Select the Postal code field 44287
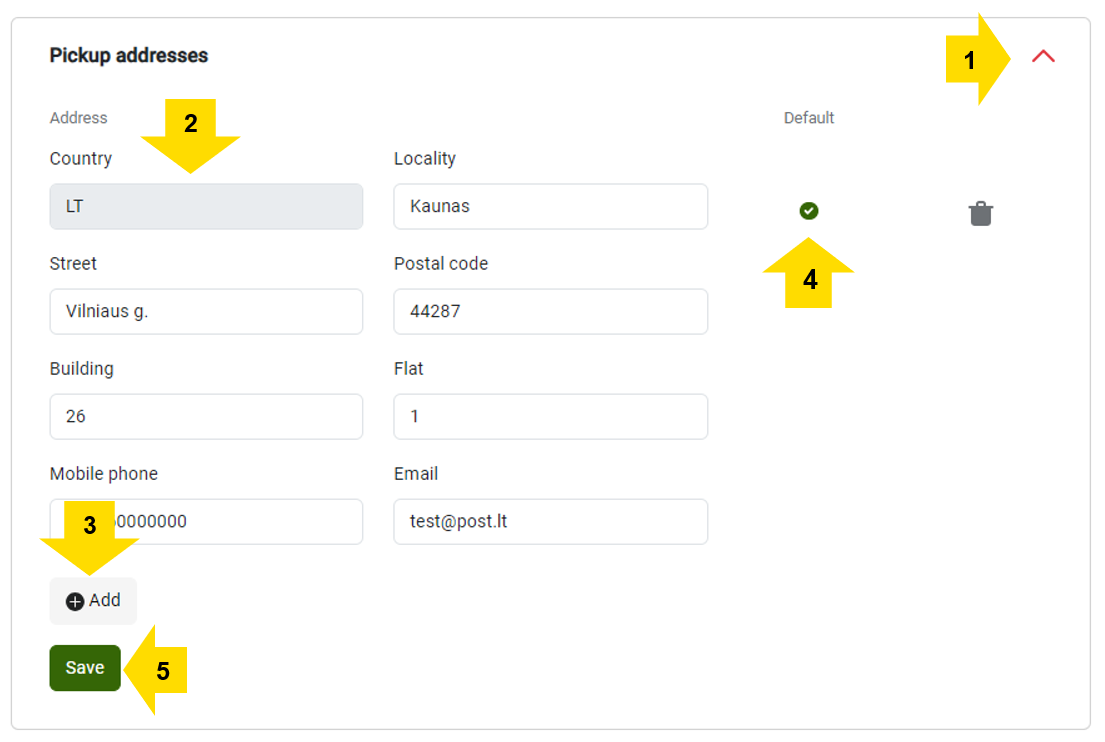This screenshot has height=742, width=1105. coord(550,311)
